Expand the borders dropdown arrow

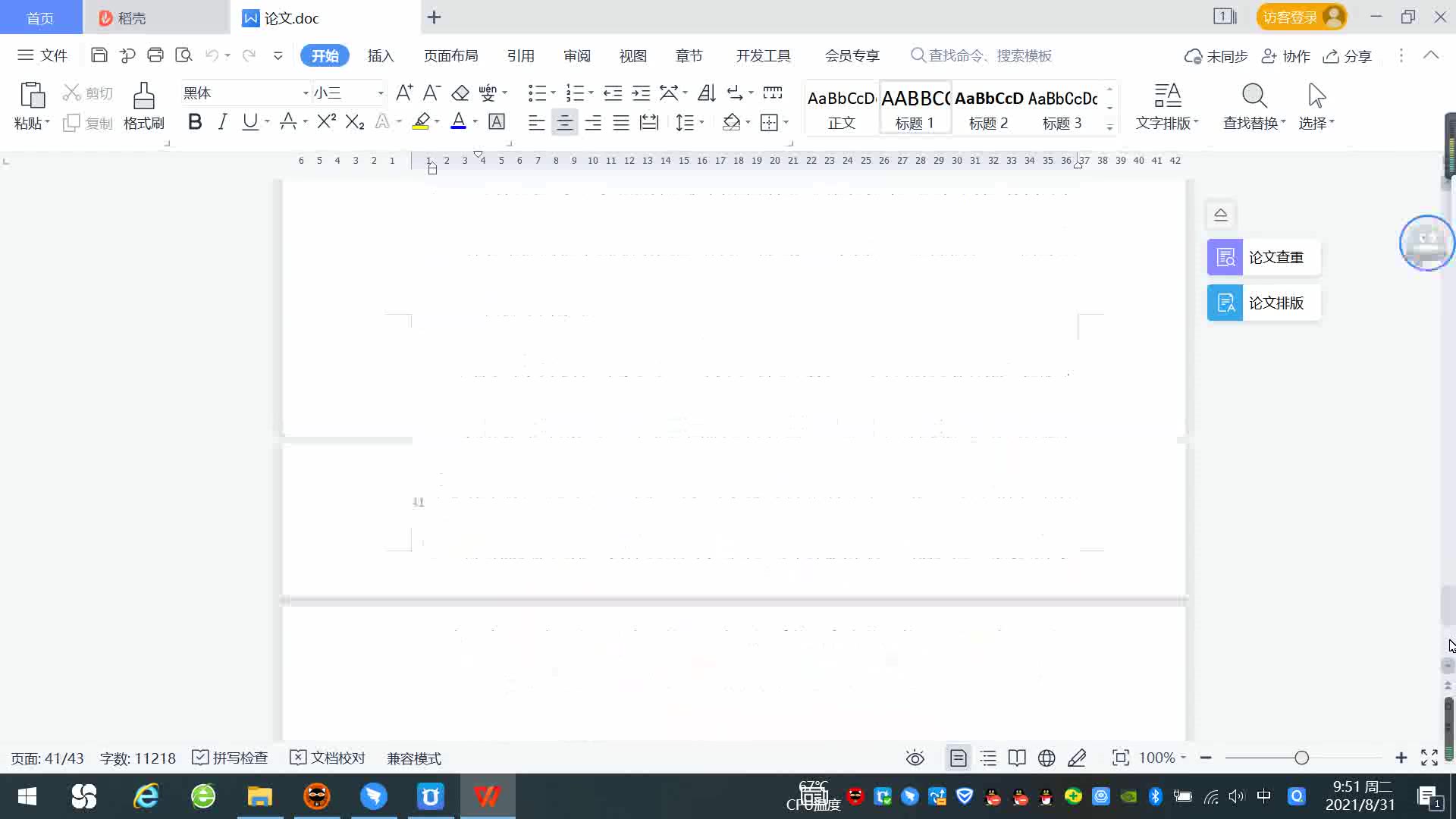786,122
